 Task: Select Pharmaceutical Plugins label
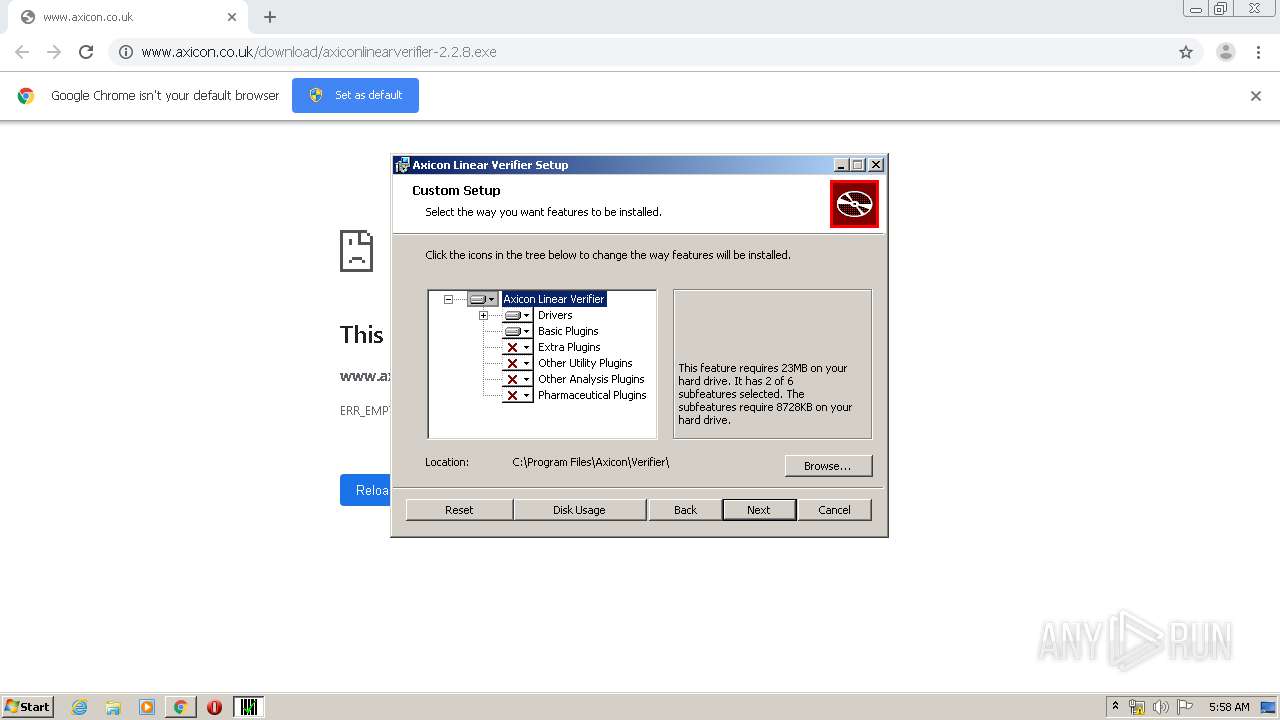click(x=592, y=395)
